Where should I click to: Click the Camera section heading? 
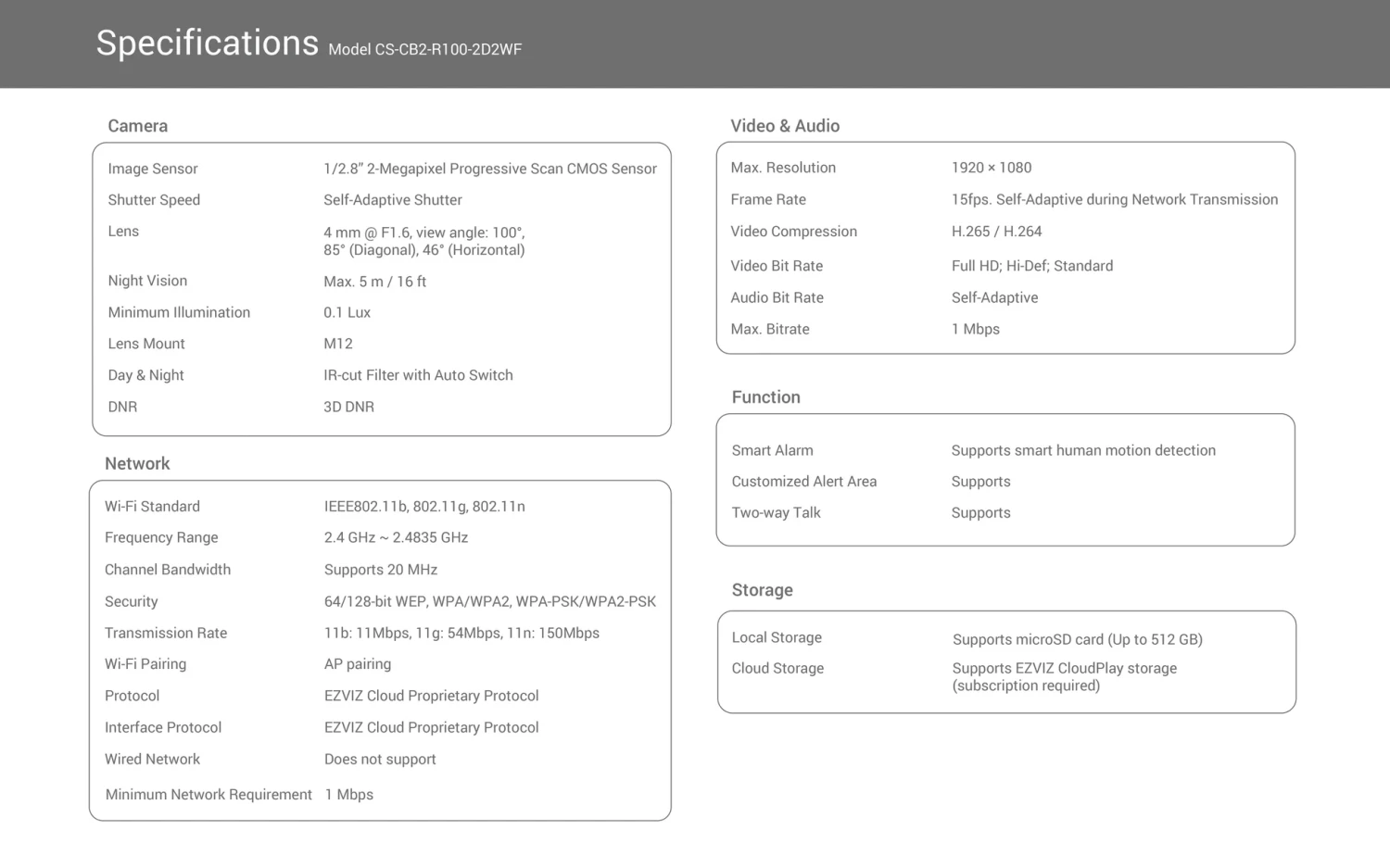point(137,126)
